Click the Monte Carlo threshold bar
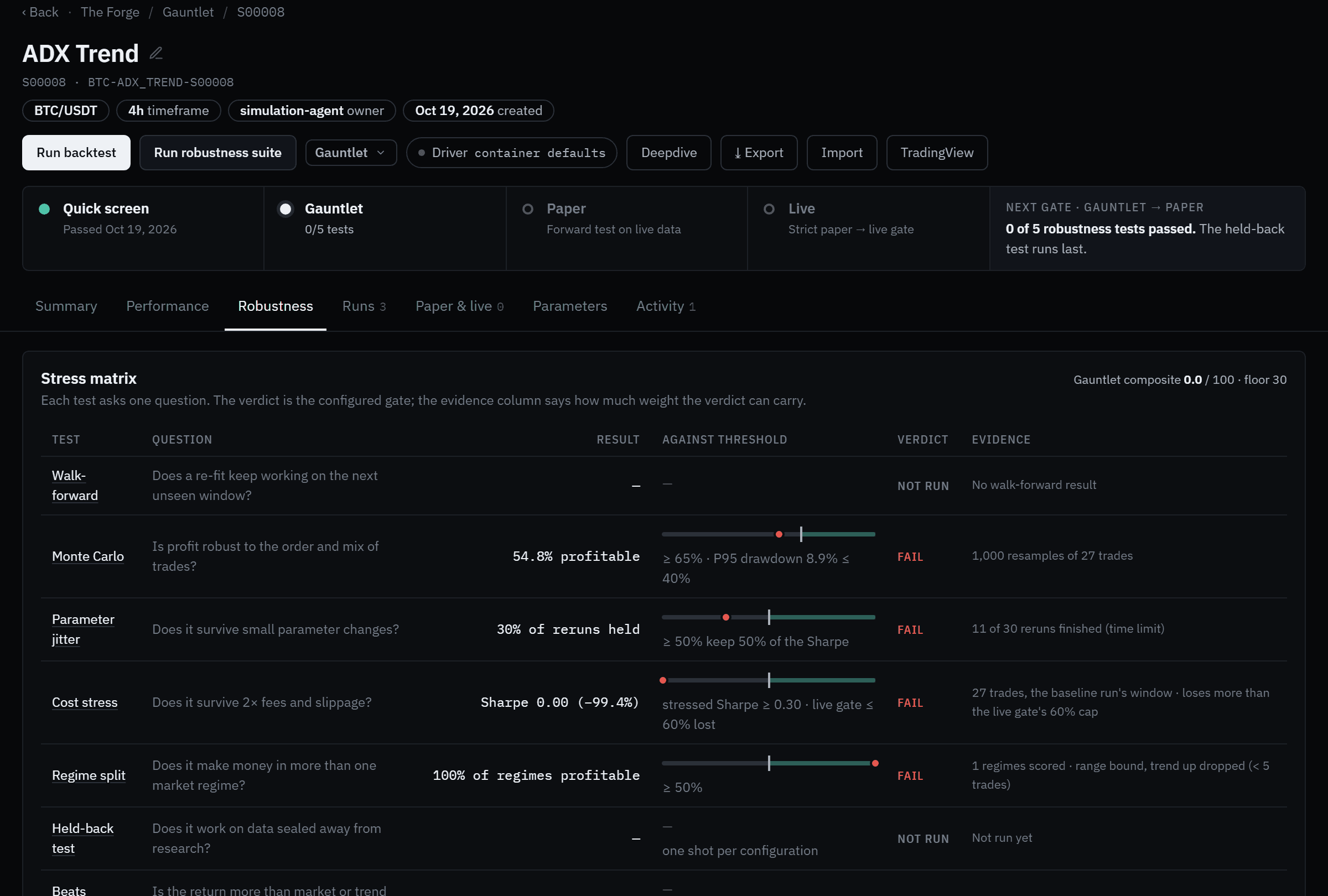The image size is (1328, 896). click(x=769, y=534)
